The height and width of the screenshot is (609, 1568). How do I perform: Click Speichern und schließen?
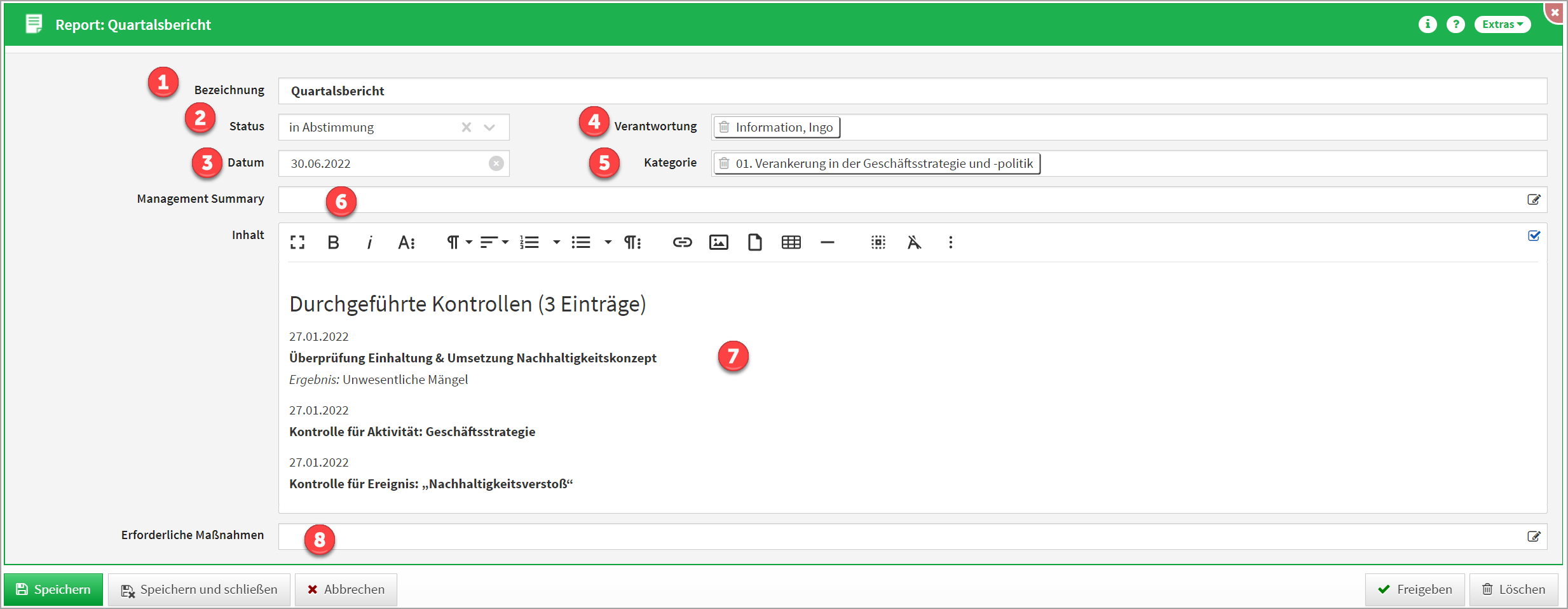(x=199, y=589)
